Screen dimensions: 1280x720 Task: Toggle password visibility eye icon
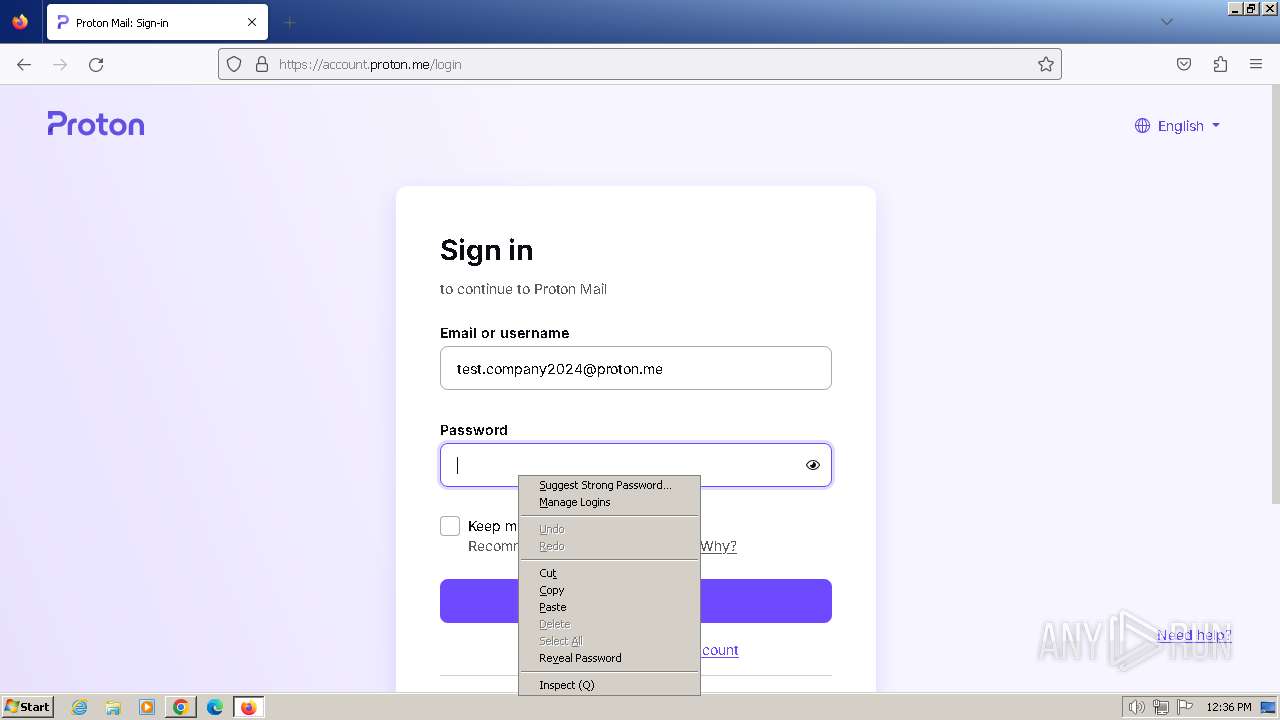coord(813,465)
